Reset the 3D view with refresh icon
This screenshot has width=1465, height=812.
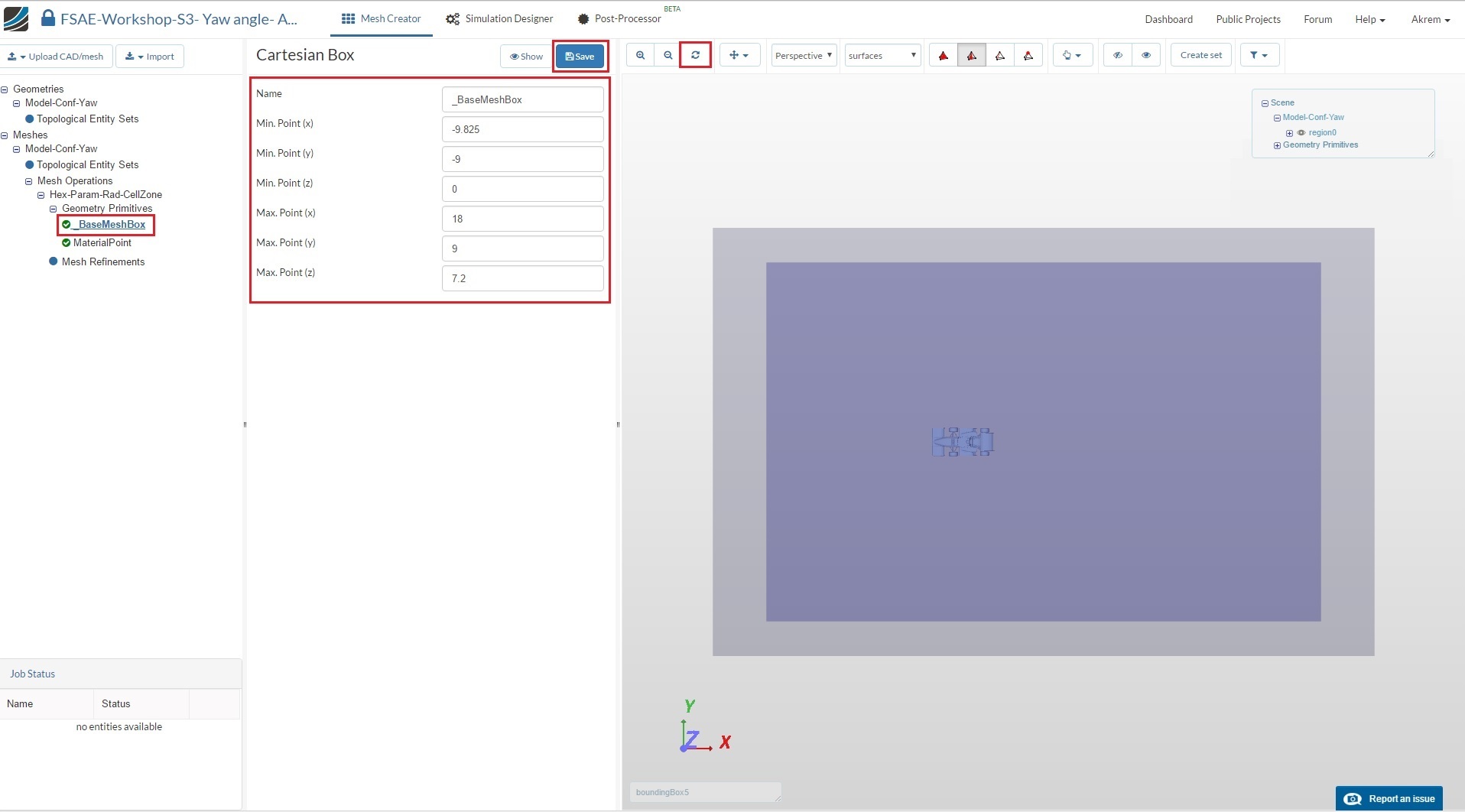pos(695,55)
